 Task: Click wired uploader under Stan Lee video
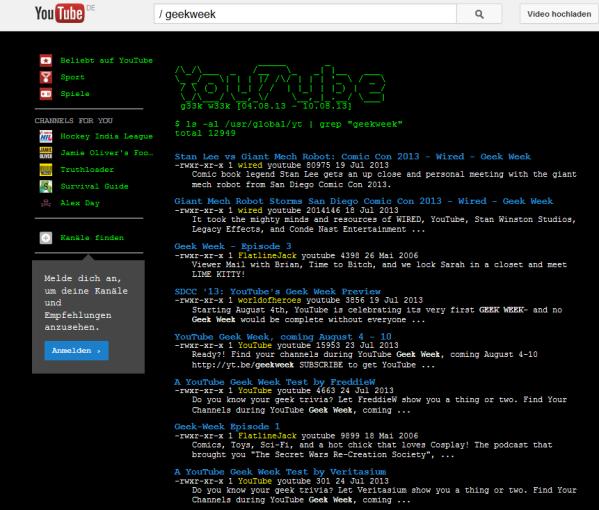[250, 165]
